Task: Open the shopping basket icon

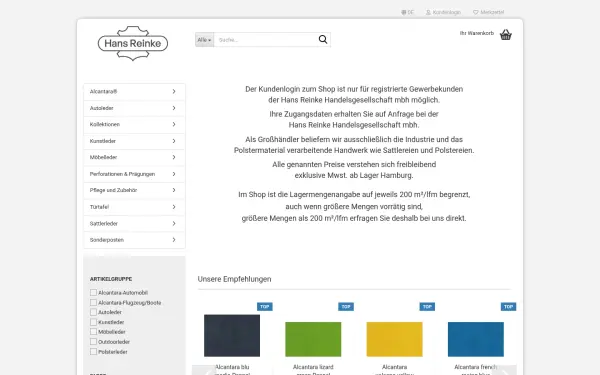Action: coord(506,34)
